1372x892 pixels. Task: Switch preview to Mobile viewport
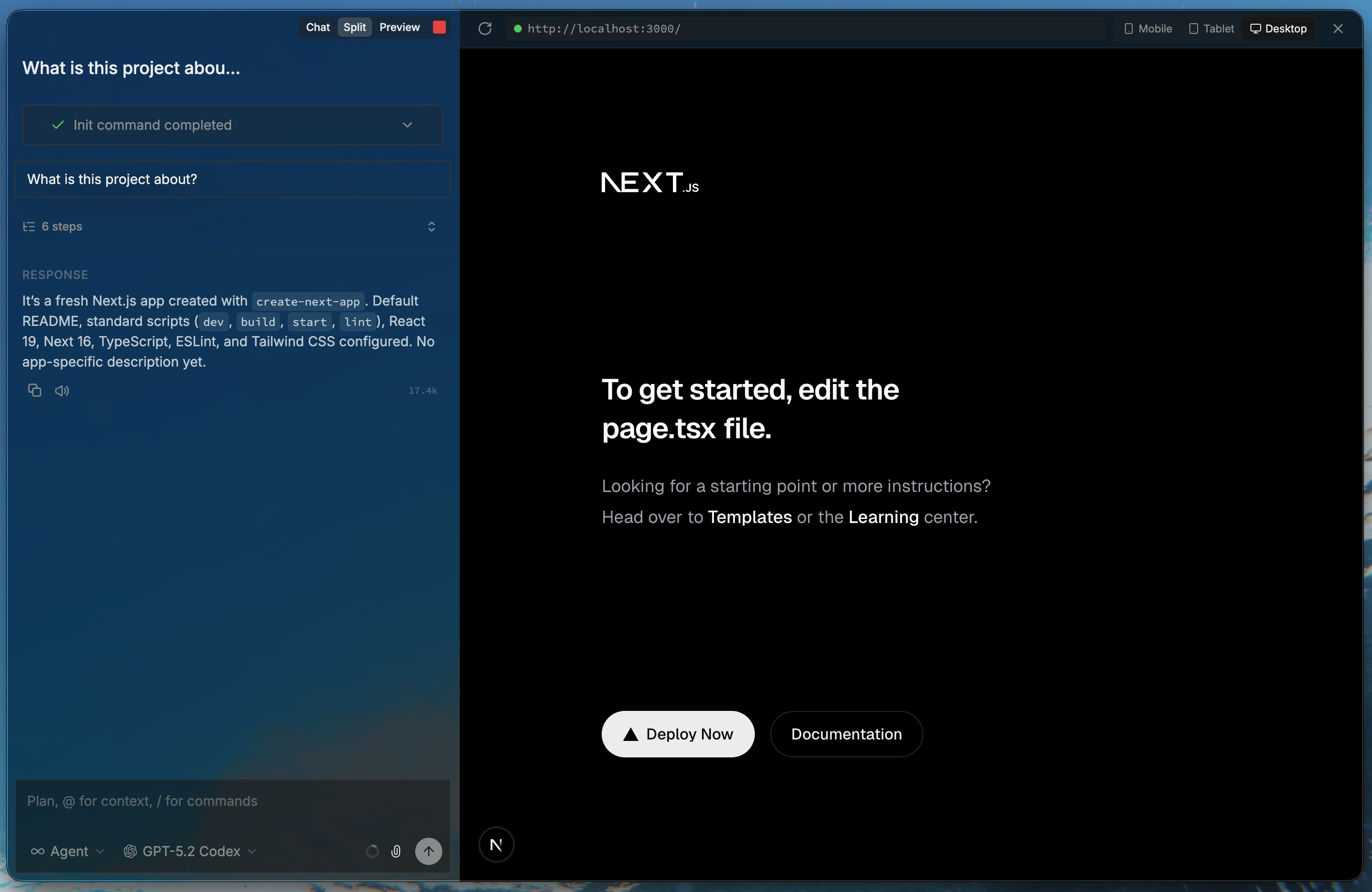pos(1148,28)
